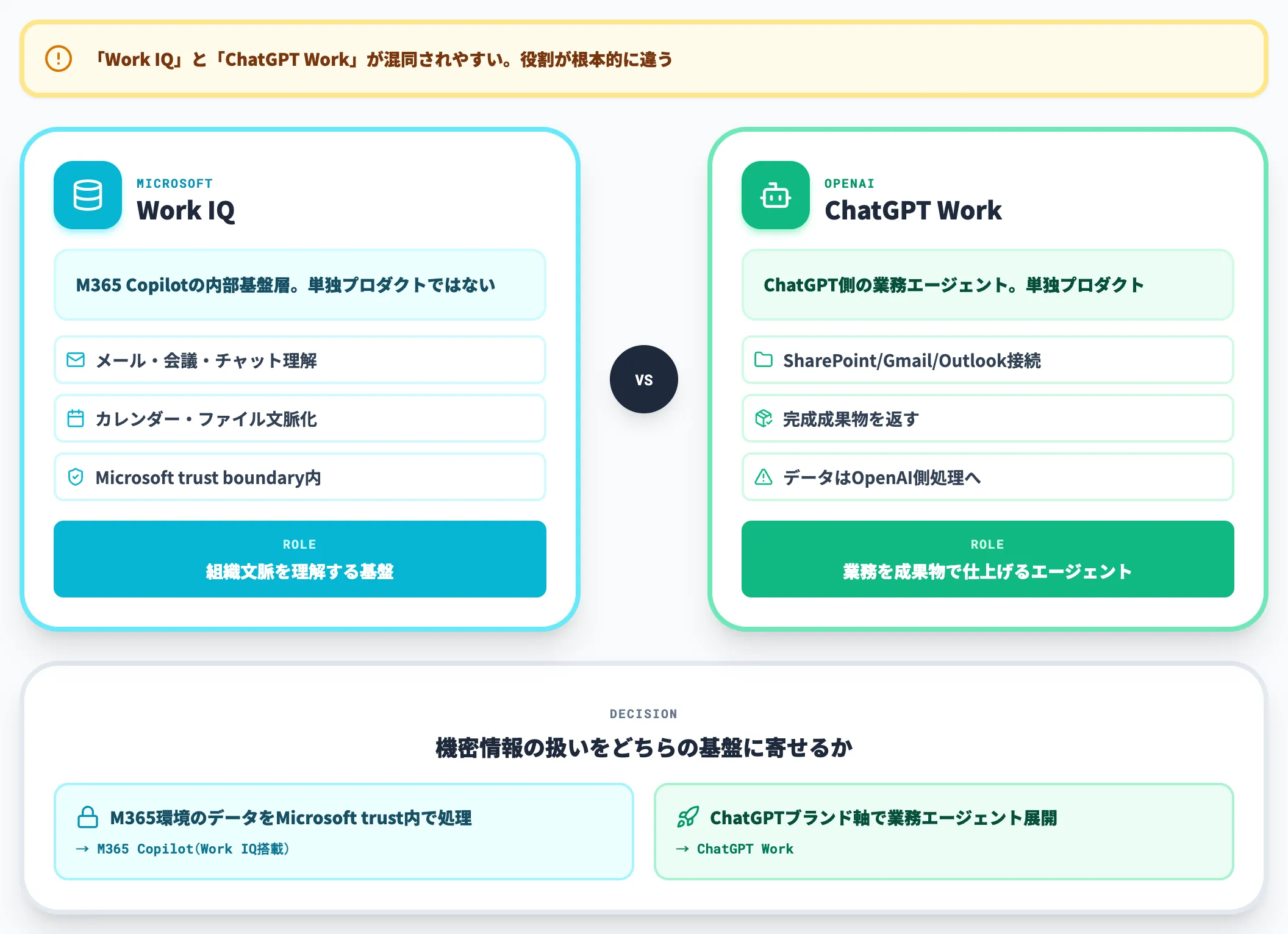Click the M365 Copilotの内部基盤層 summary box
This screenshot has height=934, width=1288.
(300, 285)
